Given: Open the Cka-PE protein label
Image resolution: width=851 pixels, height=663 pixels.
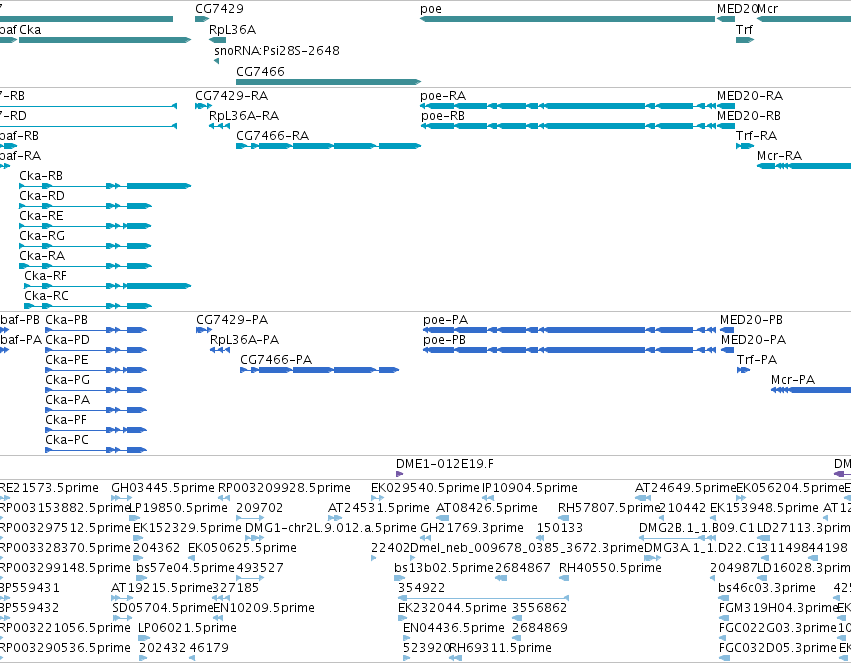Looking at the screenshot, I should click(x=67, y=360).
